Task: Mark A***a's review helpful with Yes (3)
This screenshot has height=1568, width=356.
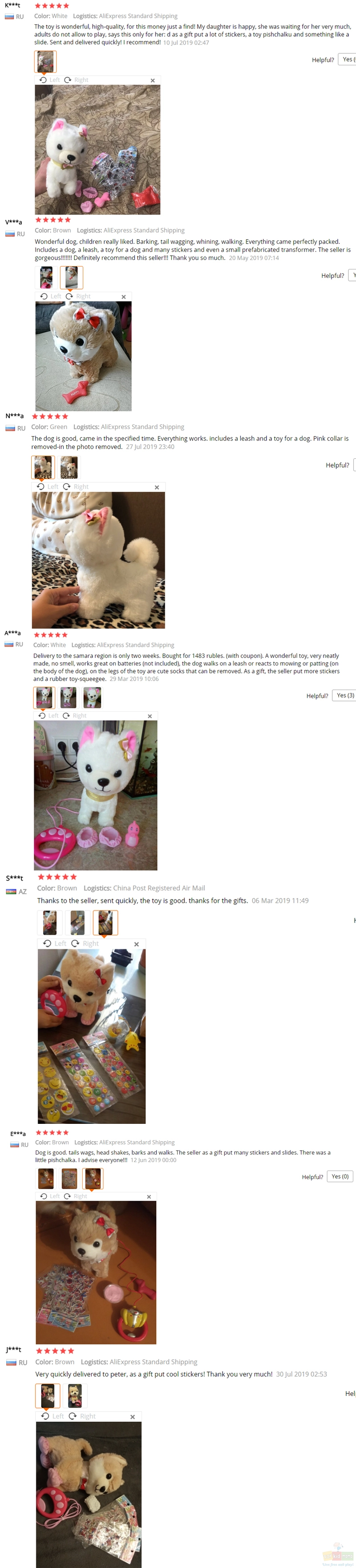Action: (344, 695)
